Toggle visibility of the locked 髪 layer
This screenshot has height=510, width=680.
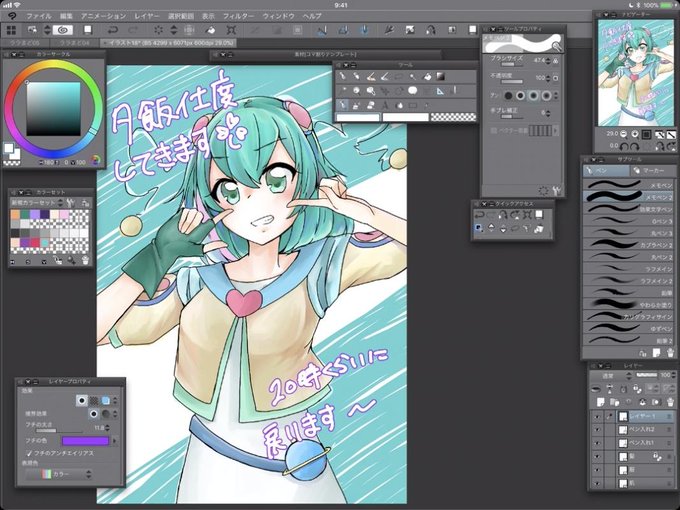tap(597, 457)
